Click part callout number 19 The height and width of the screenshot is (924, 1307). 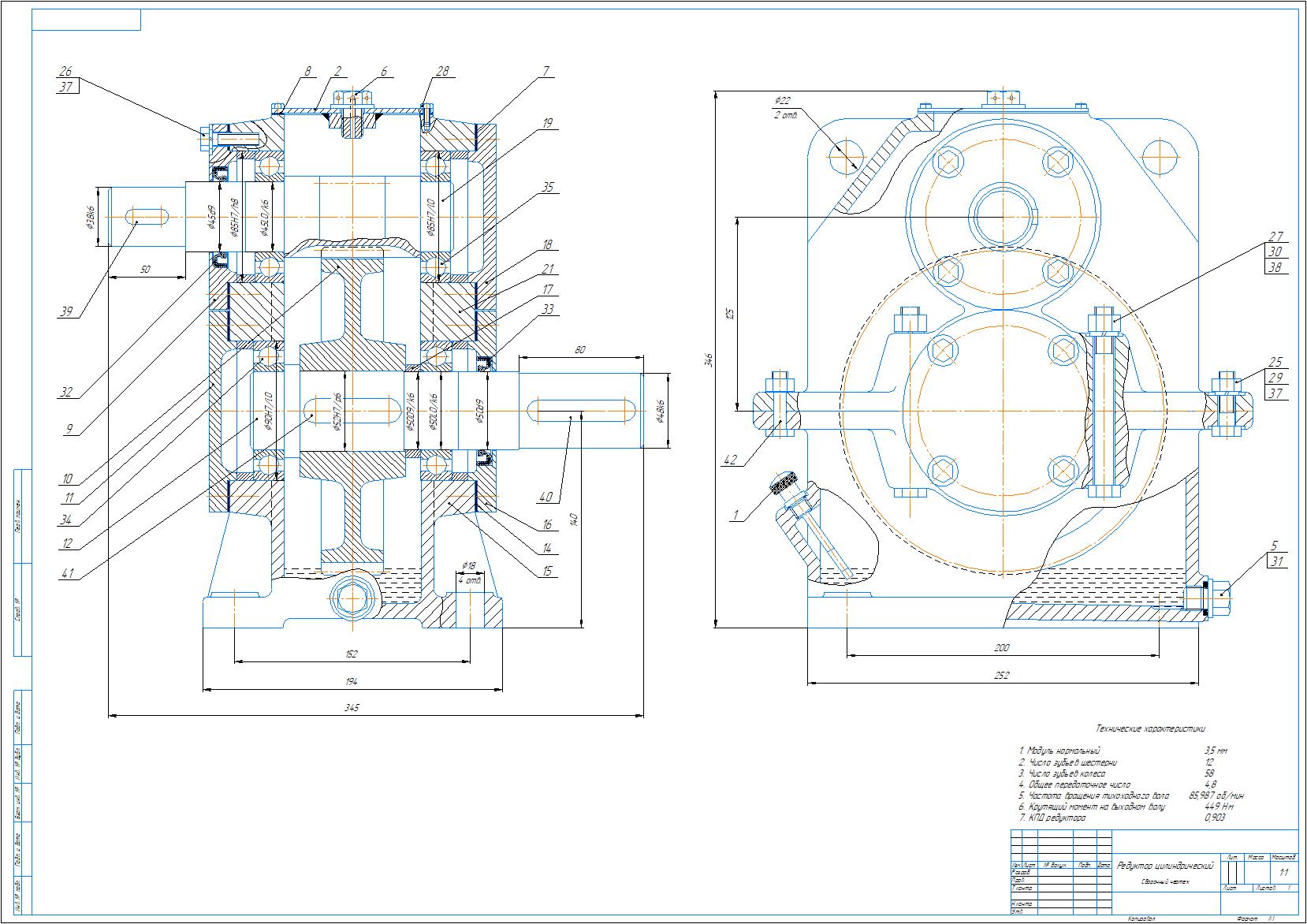click(x=547, y=124)
